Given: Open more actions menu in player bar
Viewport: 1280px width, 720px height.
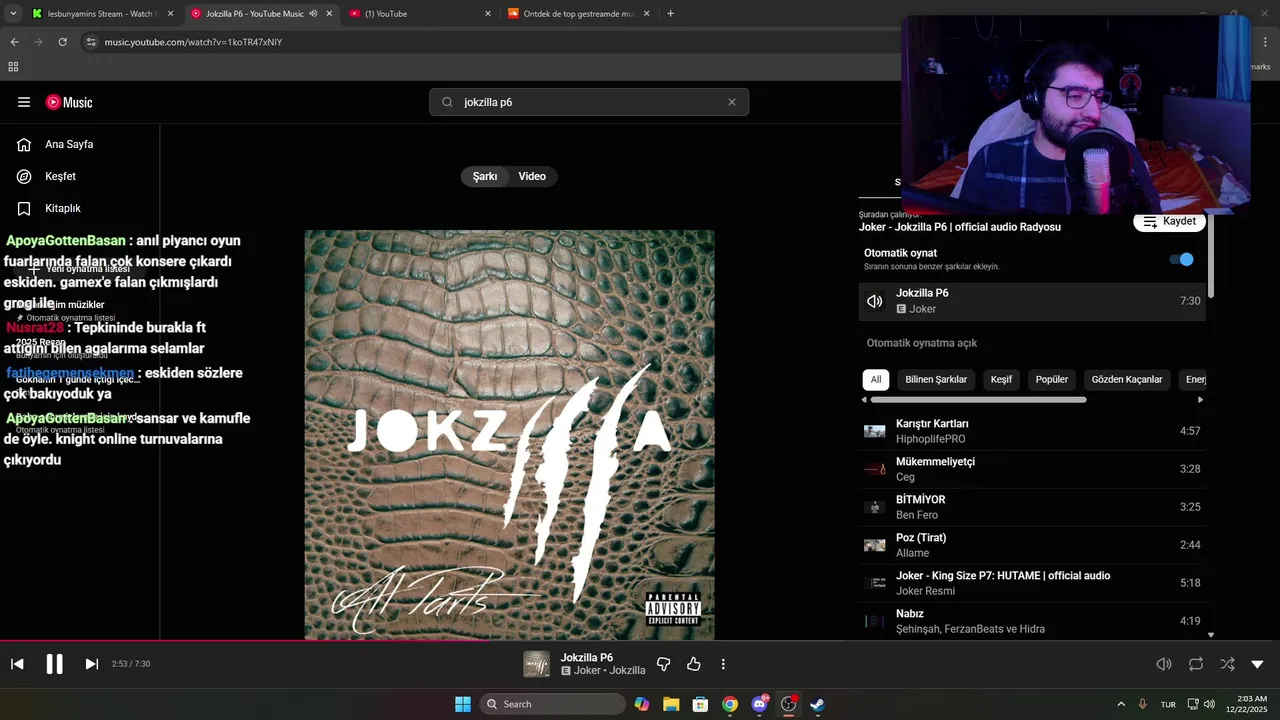Looking at the screenshot, I should pyautogui.click(x=723, y=664).
